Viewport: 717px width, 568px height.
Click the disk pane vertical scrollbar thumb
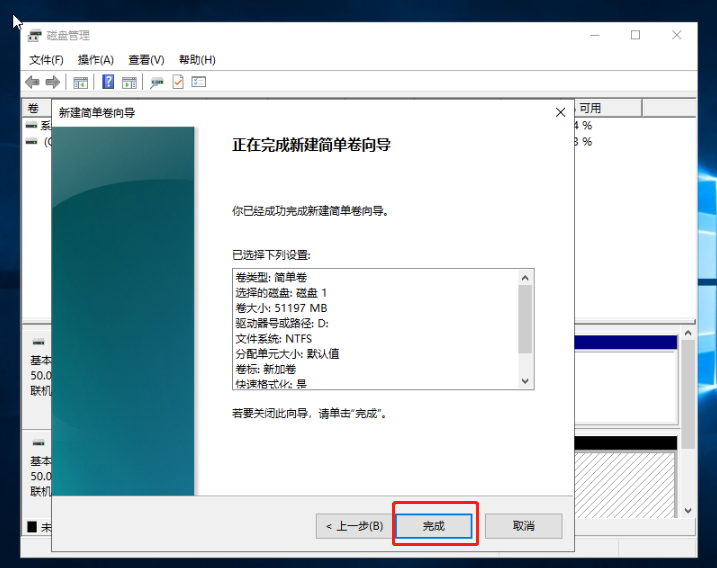click(688, 394)
